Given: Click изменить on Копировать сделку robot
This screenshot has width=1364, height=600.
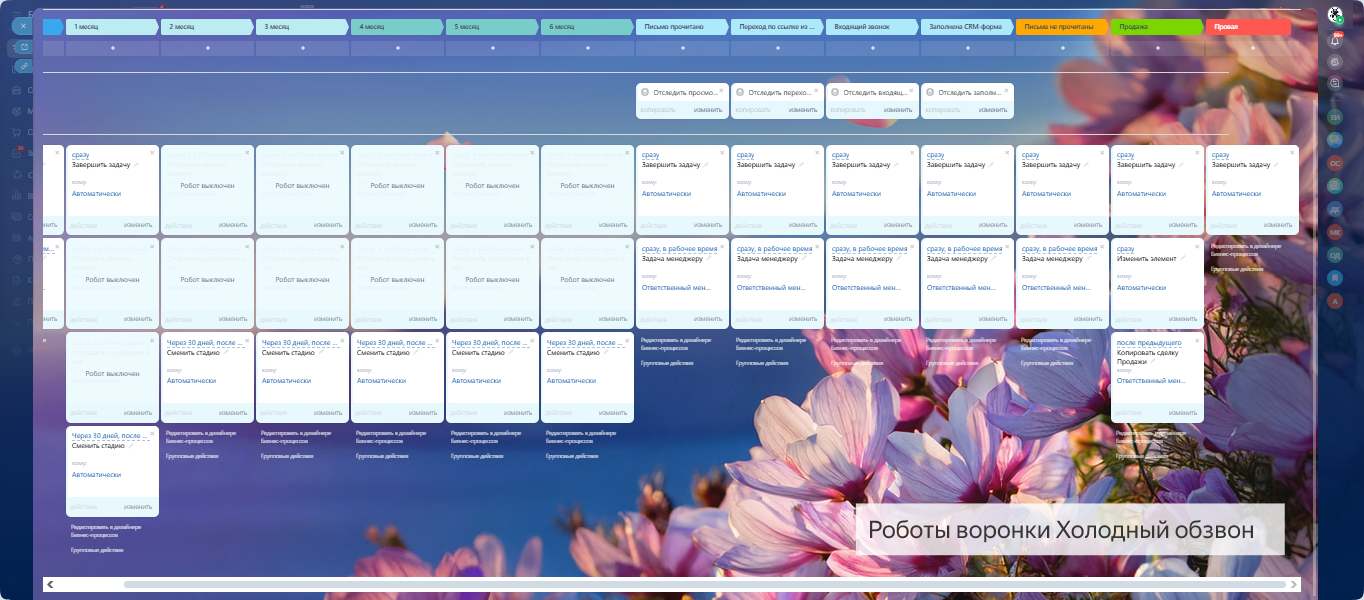Looking at the screenshot, I should tap(1183, 413).
